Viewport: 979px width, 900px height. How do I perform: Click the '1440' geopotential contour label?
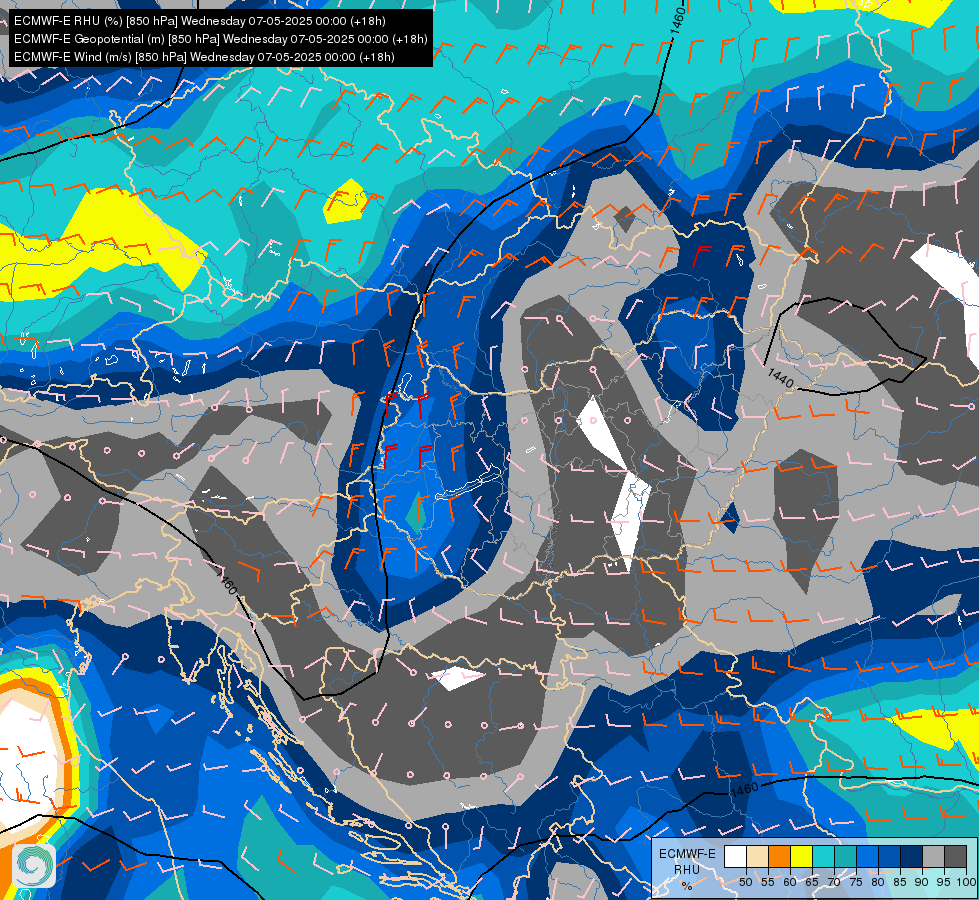point(780,378)
